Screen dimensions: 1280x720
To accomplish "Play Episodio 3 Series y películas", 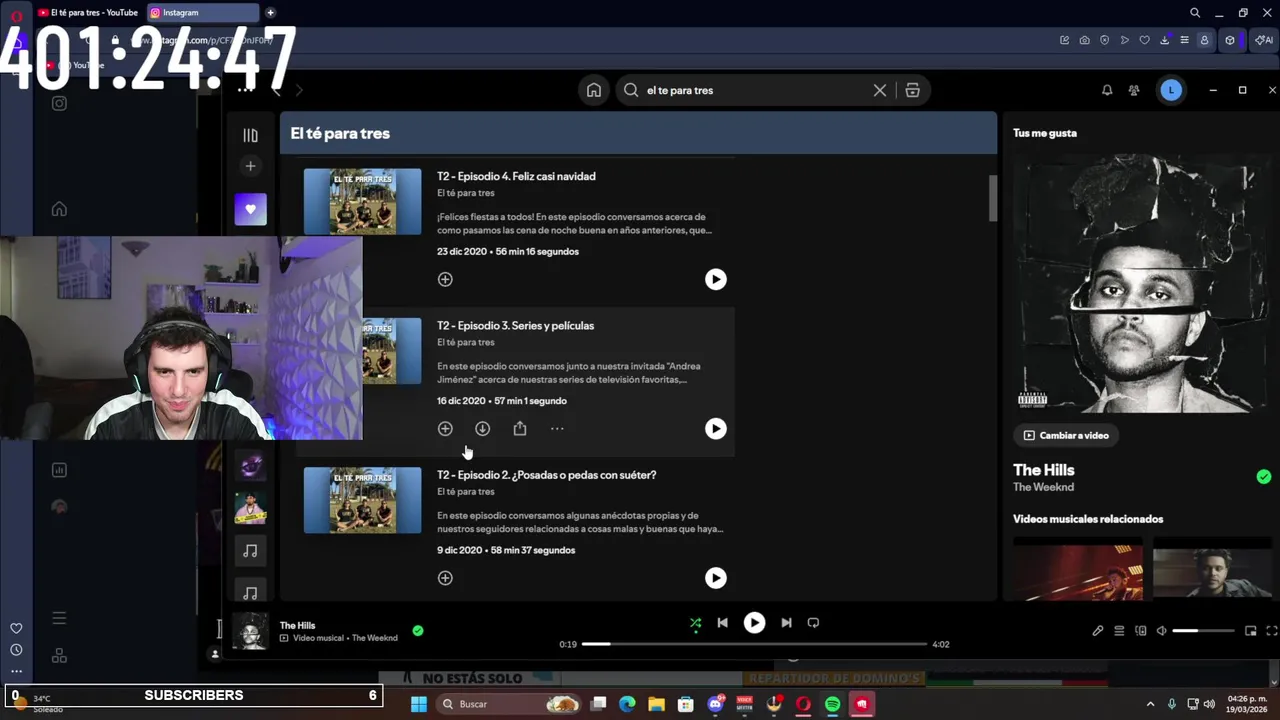I will [715, 428].
